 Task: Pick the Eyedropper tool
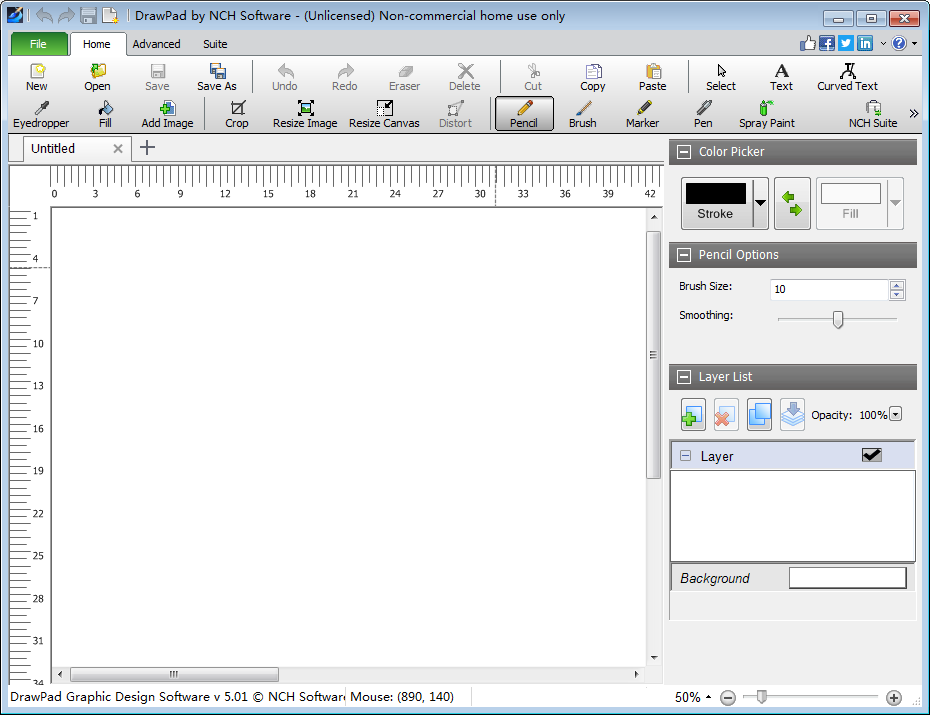[41, 114]
